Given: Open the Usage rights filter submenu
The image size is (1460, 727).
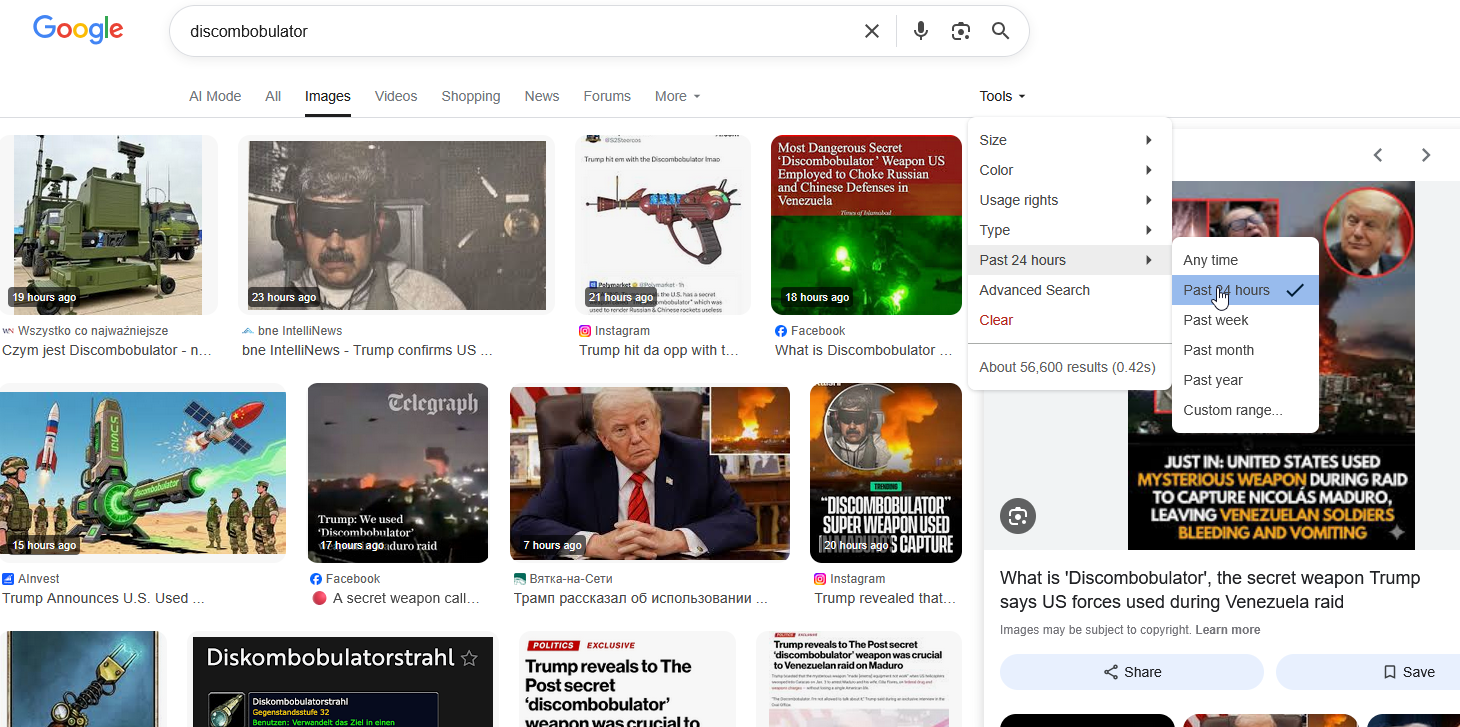Looking at the screenshot, I should 1068,200.
